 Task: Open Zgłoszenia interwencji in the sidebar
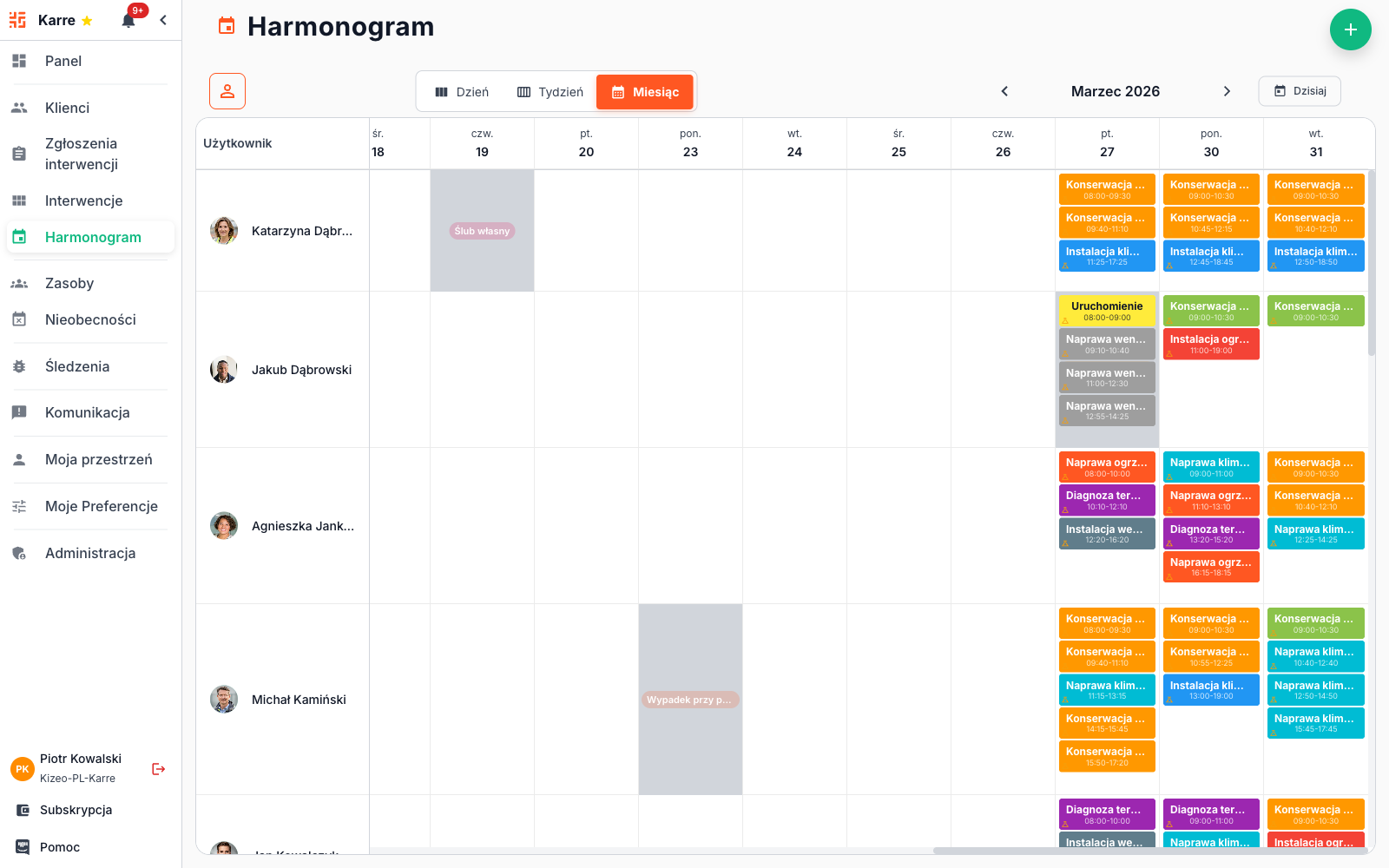click(81, 154)
